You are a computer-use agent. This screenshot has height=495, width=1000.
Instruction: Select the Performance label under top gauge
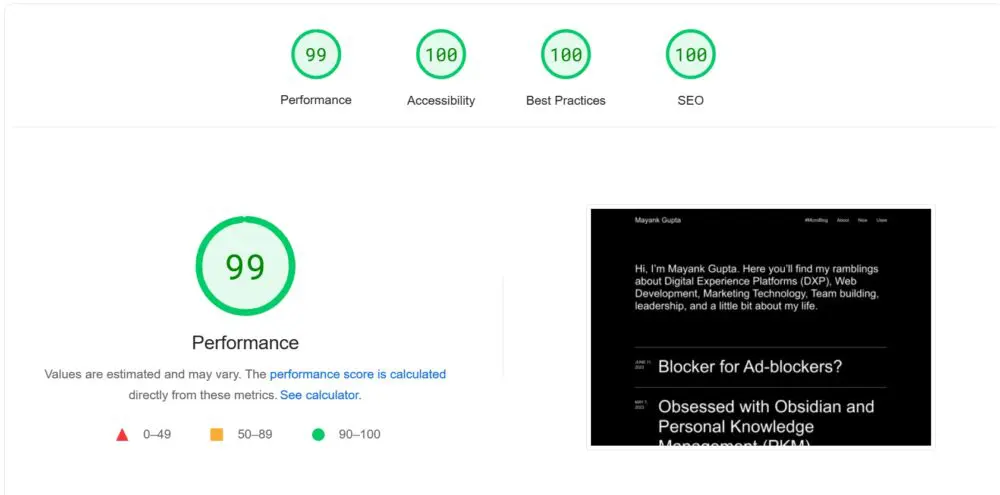coord(316,100)
